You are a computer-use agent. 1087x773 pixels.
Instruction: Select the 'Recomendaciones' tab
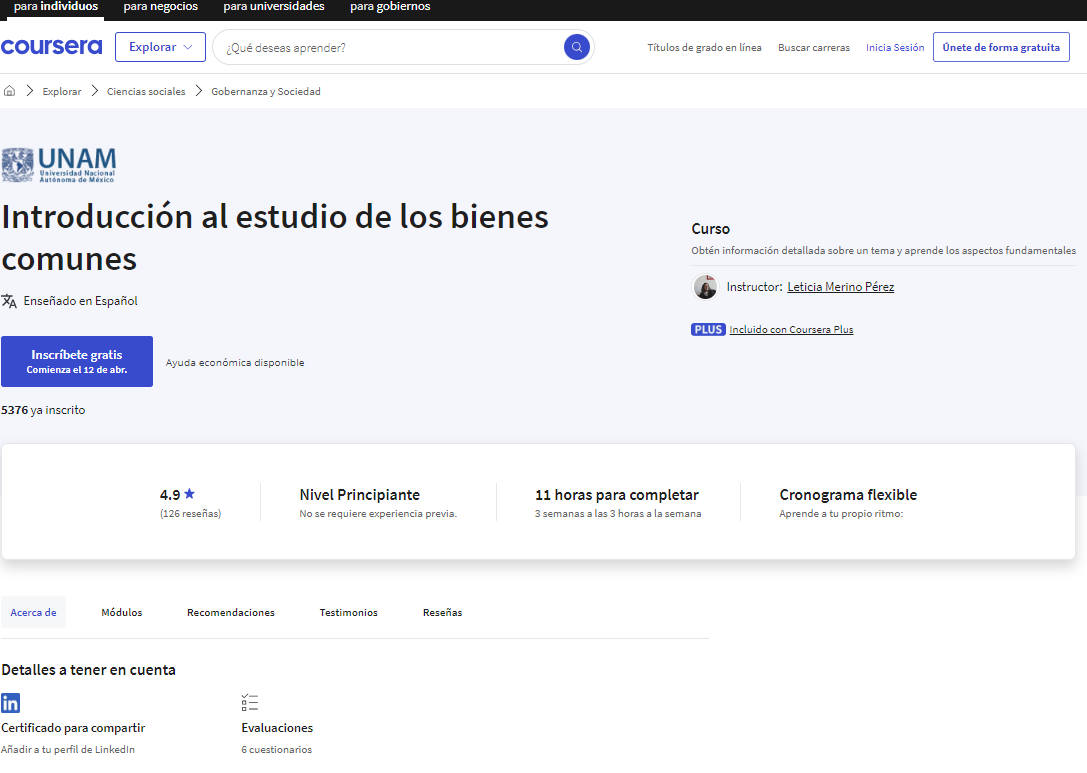point(231,612)
